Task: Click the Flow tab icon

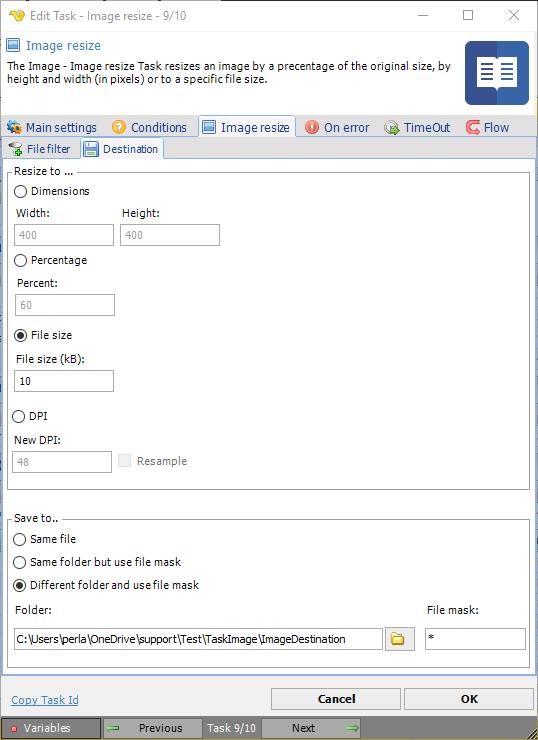Action: point(472,127)
